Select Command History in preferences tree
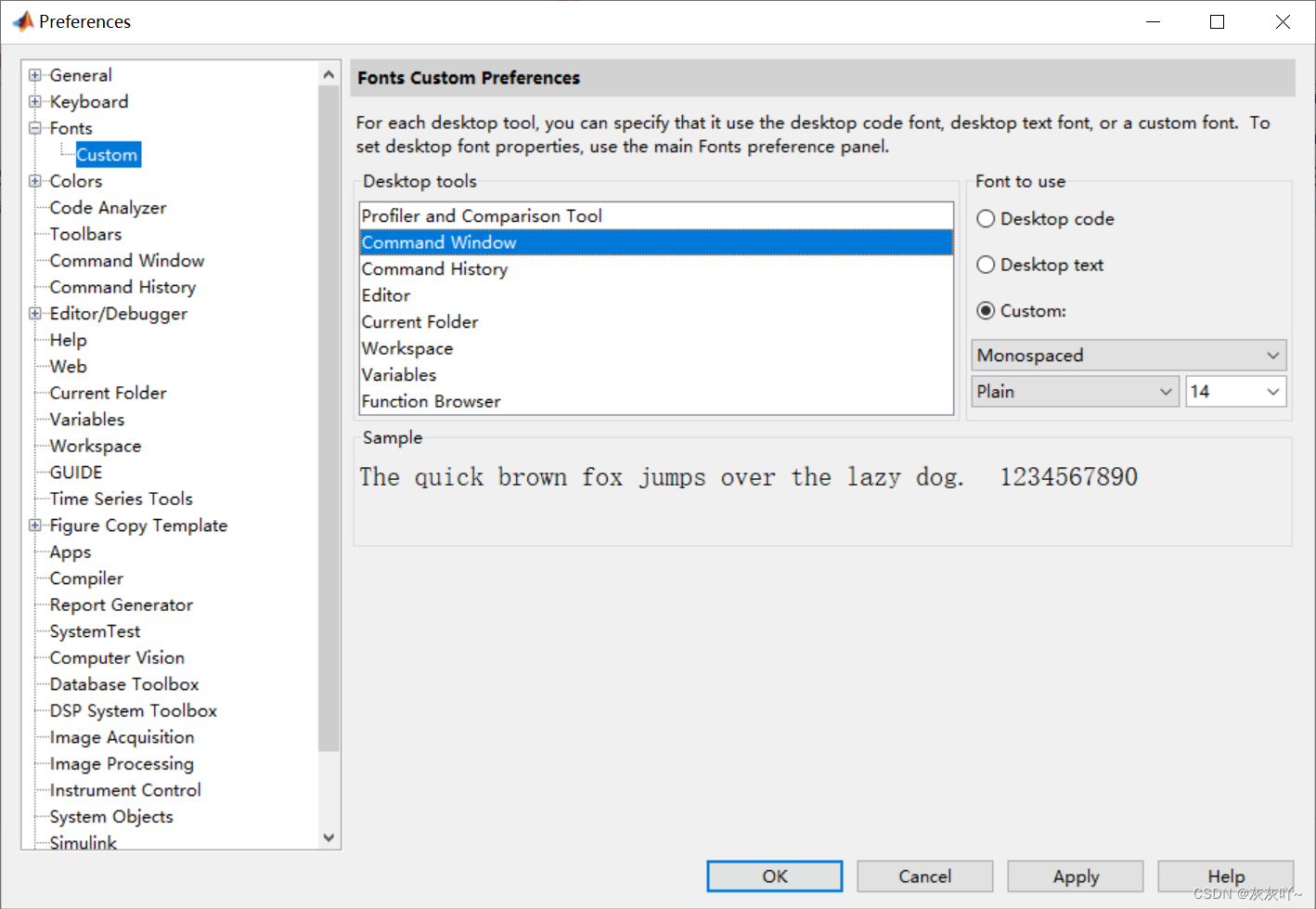 pyautogui.click(x=123, y=287)
